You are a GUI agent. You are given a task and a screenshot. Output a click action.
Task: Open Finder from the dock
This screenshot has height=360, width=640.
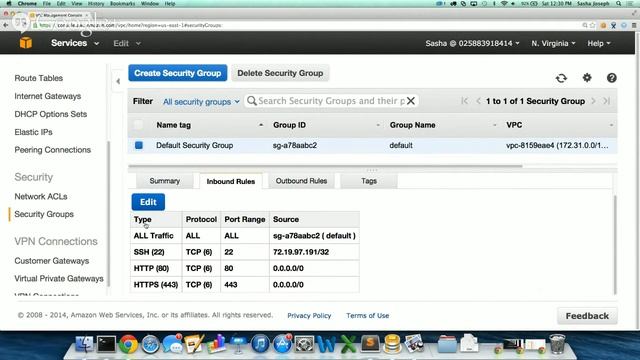(84, 344)
